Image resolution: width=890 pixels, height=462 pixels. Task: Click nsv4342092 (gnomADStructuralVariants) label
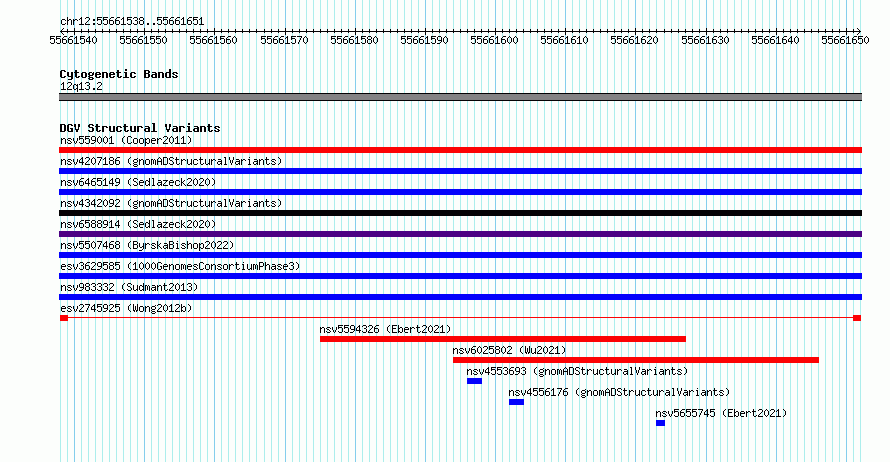click(x=171, y=203)
